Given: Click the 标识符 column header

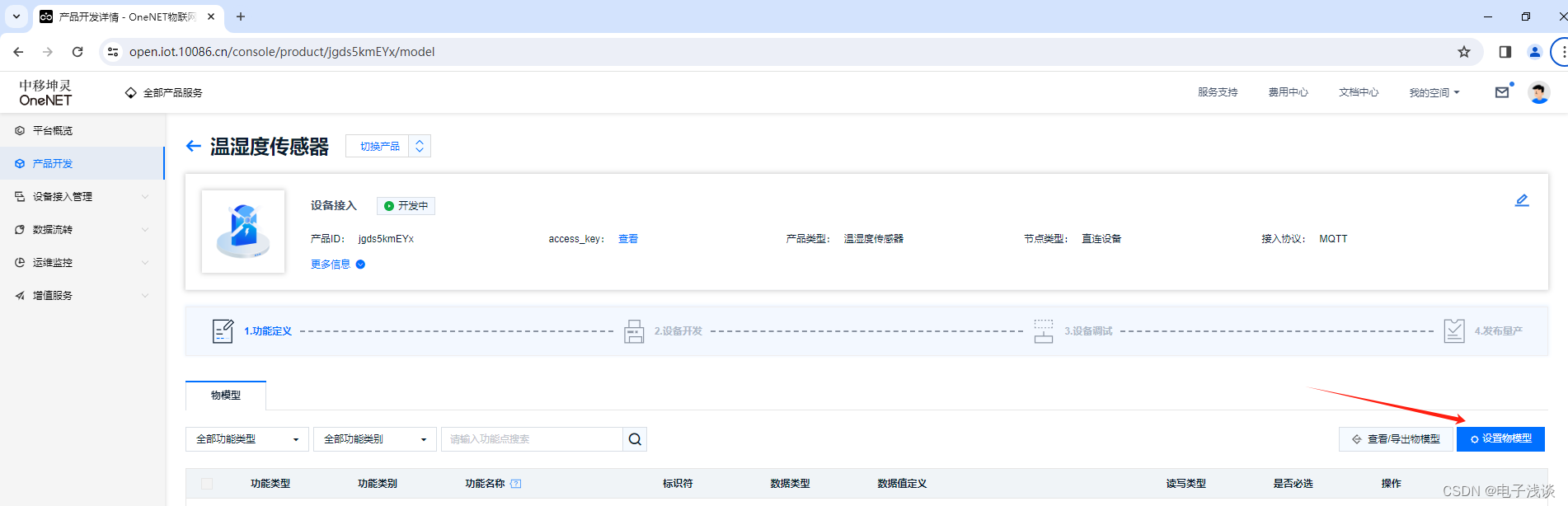Looking at the screenshot, I should click(x=678, y=484).
